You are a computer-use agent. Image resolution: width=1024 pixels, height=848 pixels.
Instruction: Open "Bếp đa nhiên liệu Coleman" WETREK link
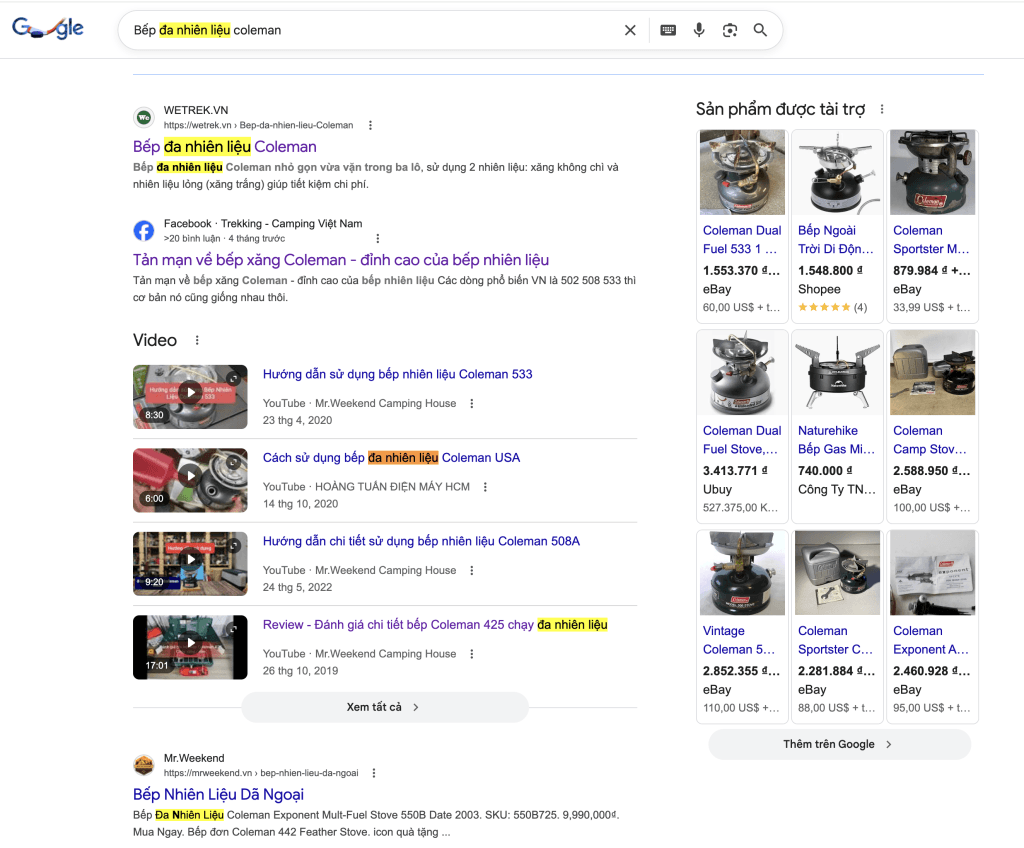click(x=225, y=147)
